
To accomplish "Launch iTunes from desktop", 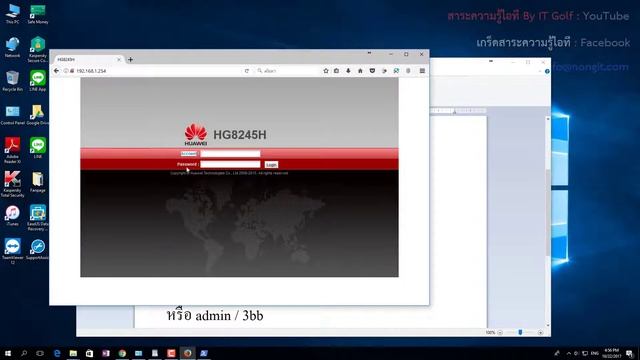I will tap(12, 216).
